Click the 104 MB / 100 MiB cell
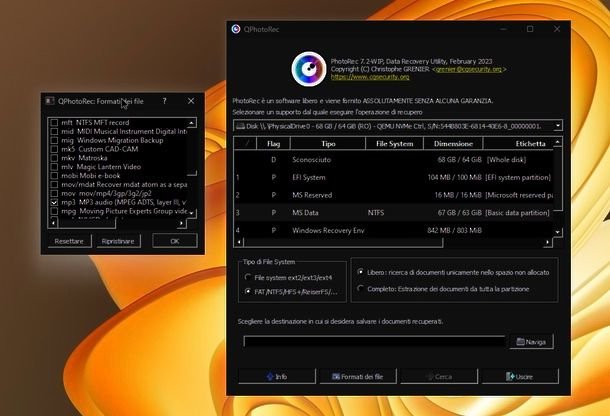The width and height of the screenshot is (610, 416). [x=454, y=177]
